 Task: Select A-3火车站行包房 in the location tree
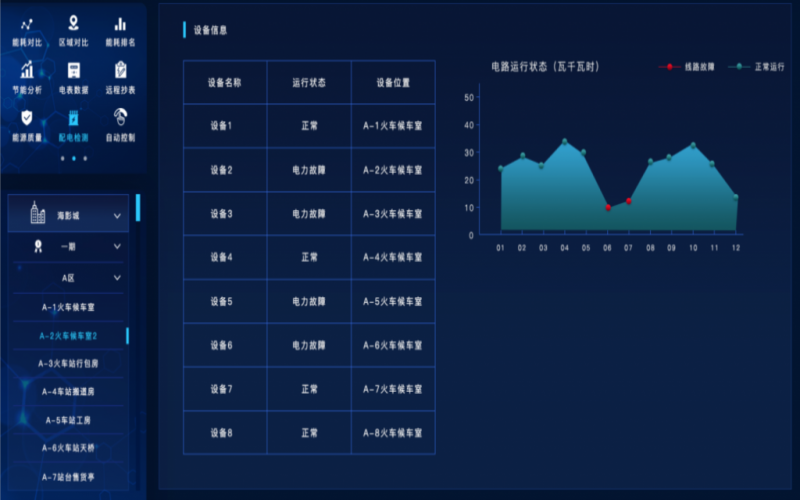[x=68, y=364]
